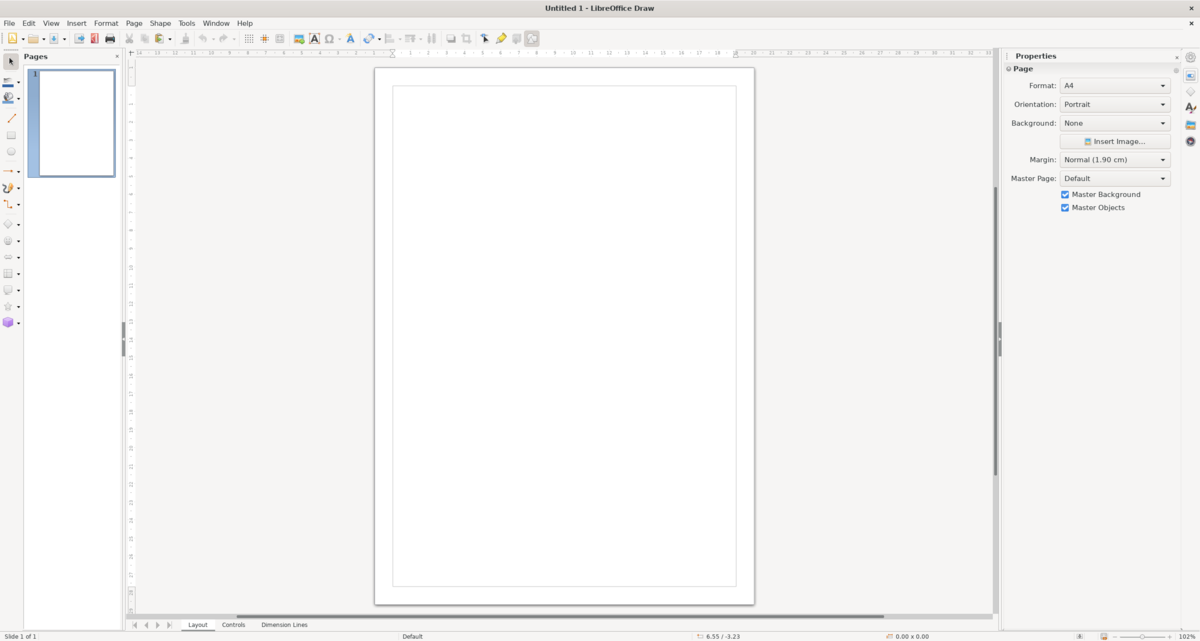Click the Crop image icon
This screenshot has width=1200, height=641.
tap(466, 39)
